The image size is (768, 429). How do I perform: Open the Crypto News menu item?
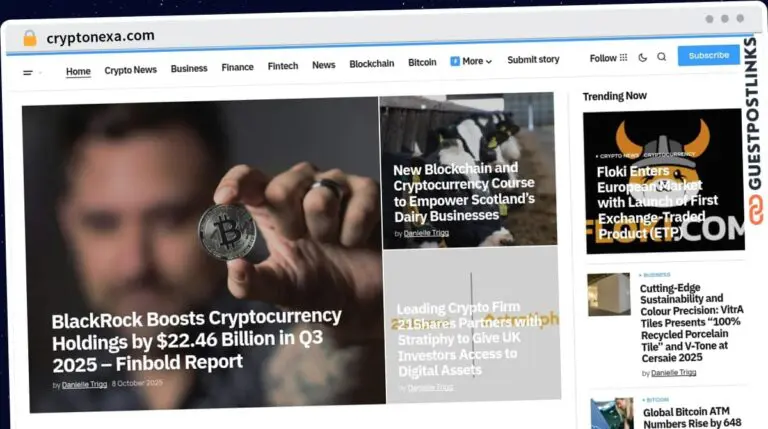pyautogui.click(x=130, y=70)
